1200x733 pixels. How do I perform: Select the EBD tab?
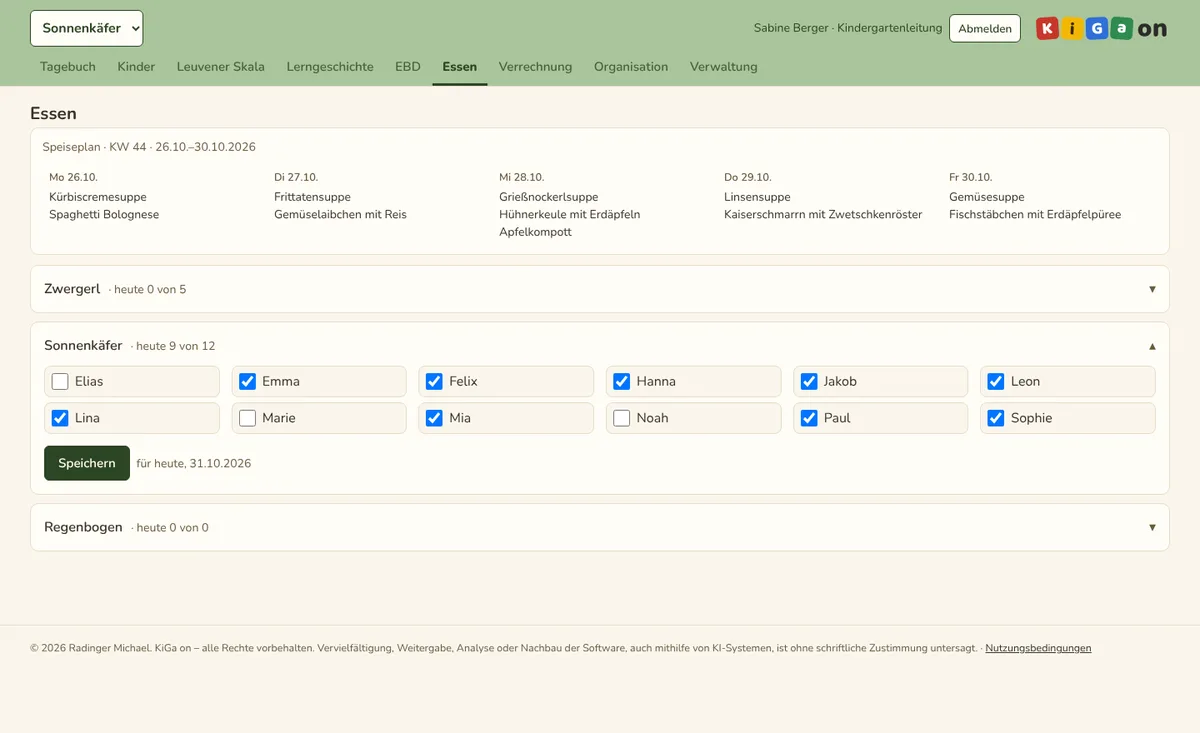408,67
